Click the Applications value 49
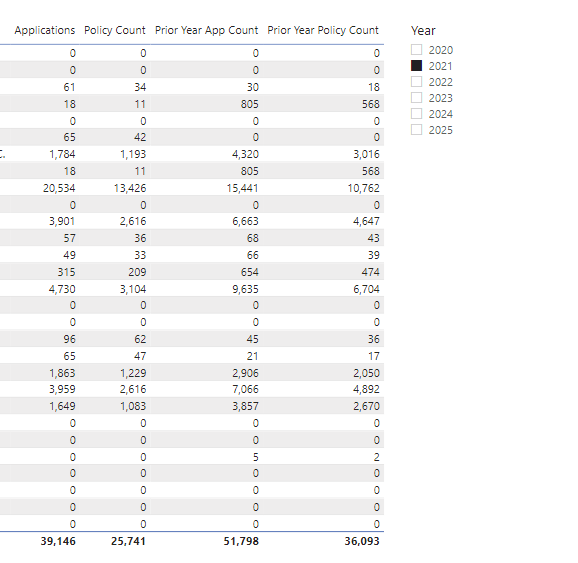Viewport: 578px width, 563px height. point(69,255)
